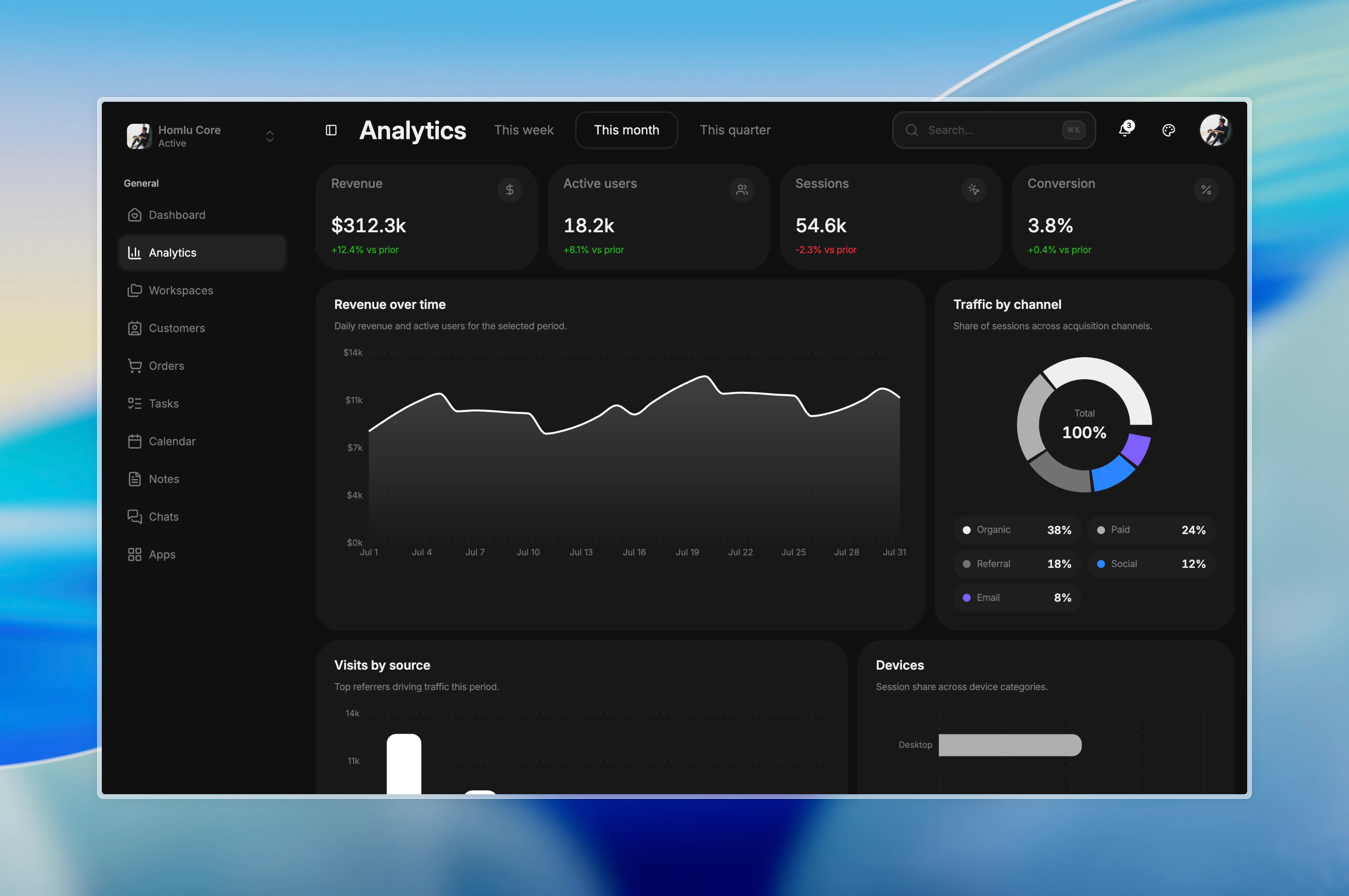Image resolution: width=1349 pixels, height=896 pixels.
Task: Click the 3.8% conversion value
Action: 1050,226
